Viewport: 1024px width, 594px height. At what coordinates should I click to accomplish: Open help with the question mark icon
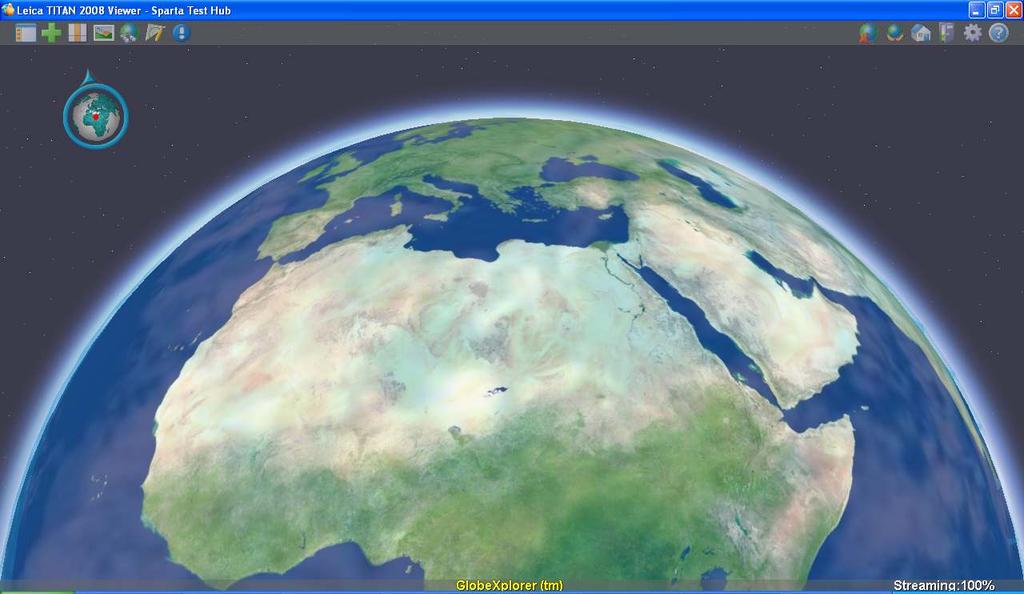pos(999,33)
